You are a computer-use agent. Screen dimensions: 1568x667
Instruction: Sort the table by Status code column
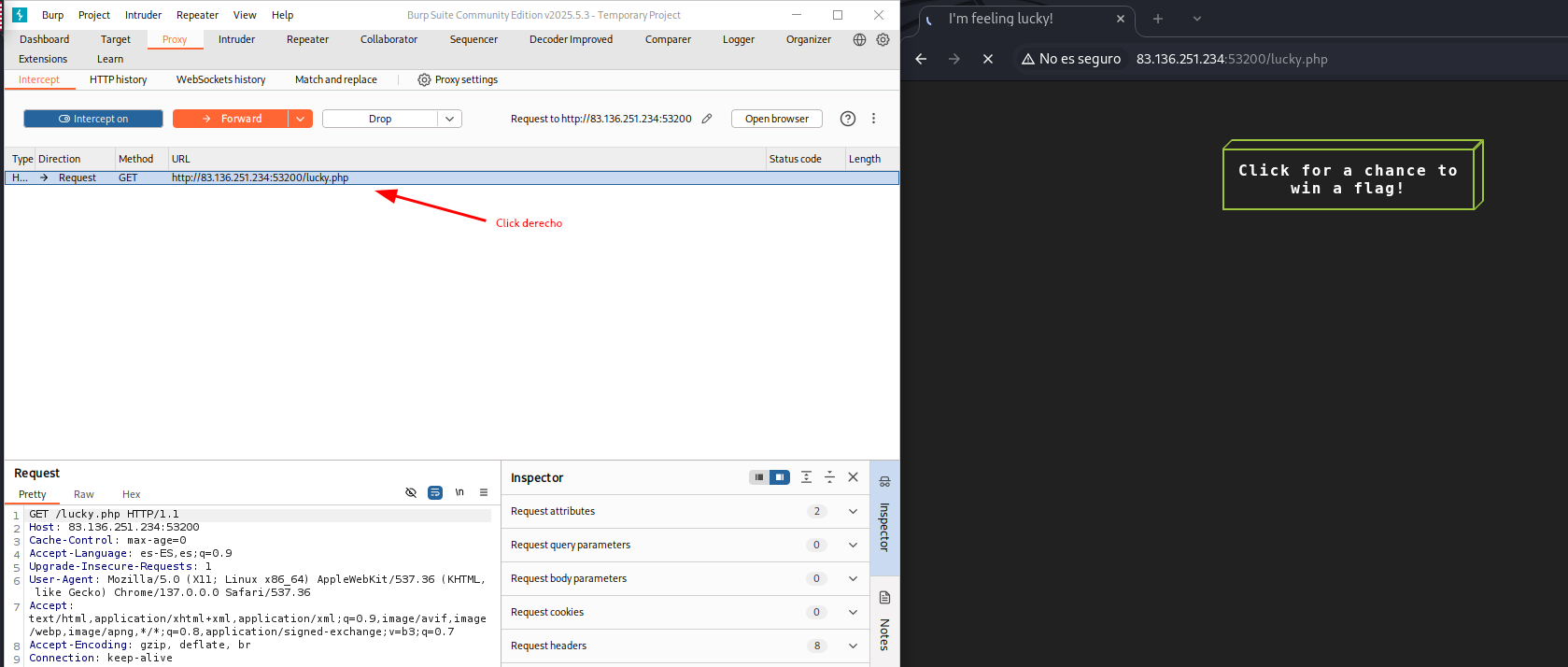click(x=805, y=159)
